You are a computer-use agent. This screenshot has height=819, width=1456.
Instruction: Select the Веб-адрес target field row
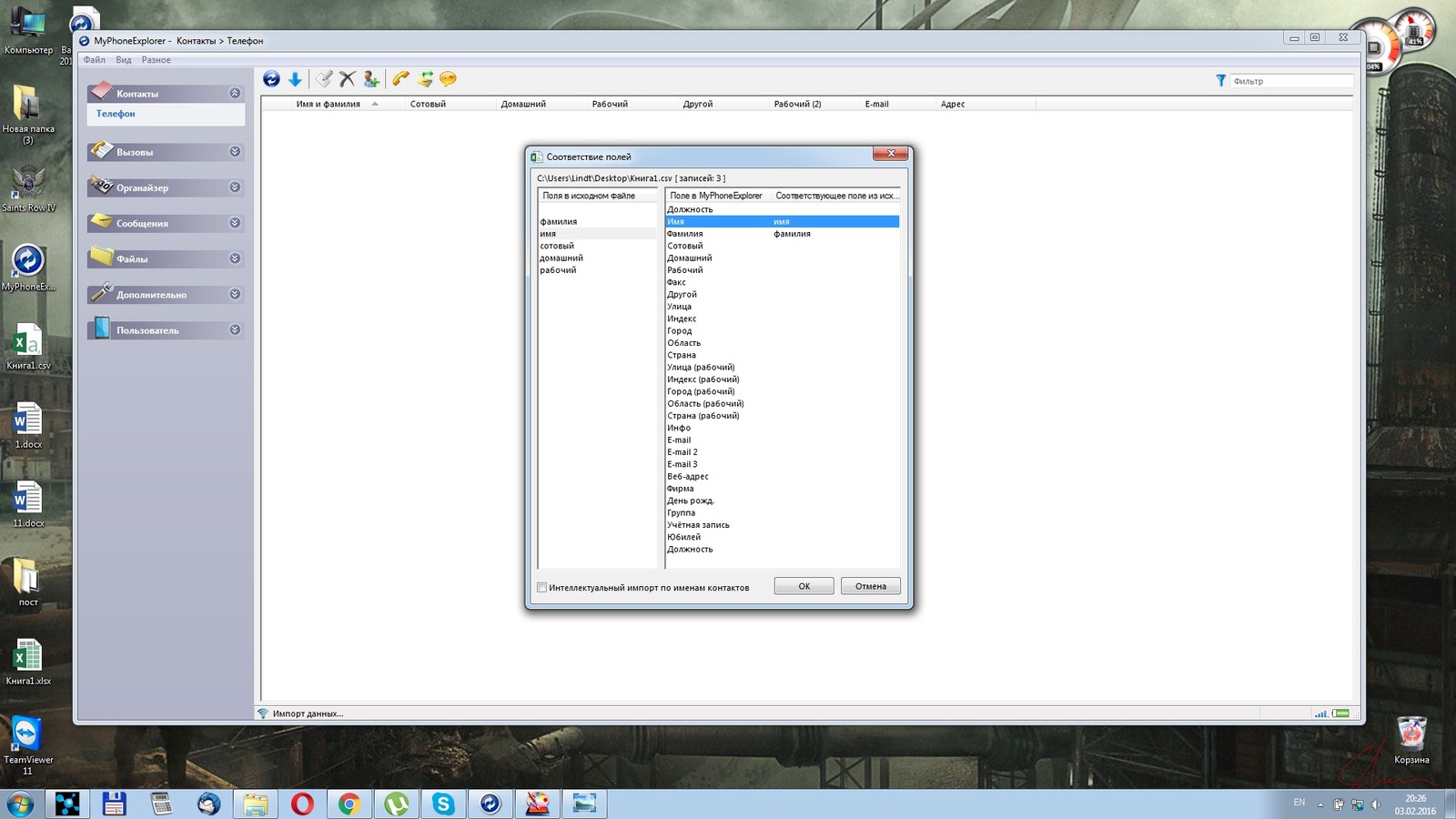pyautogui.click(x=783, y=477)
